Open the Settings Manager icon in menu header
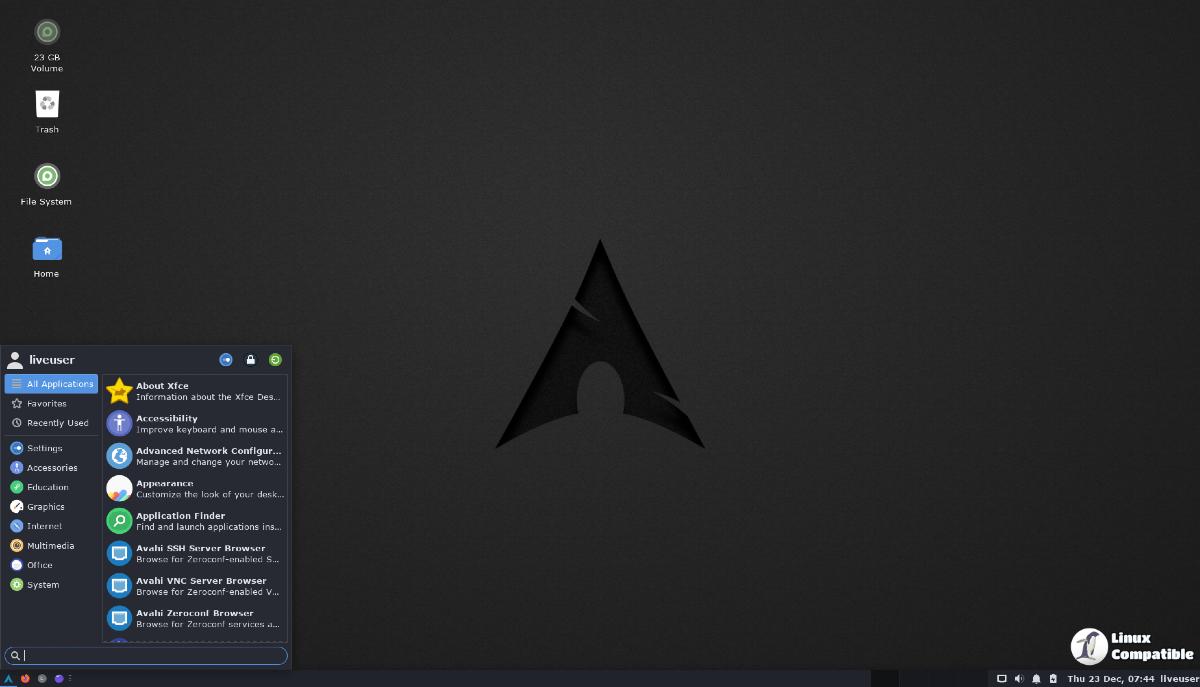The height and width of the screenshot is (687, 1200). click(226, 360)
